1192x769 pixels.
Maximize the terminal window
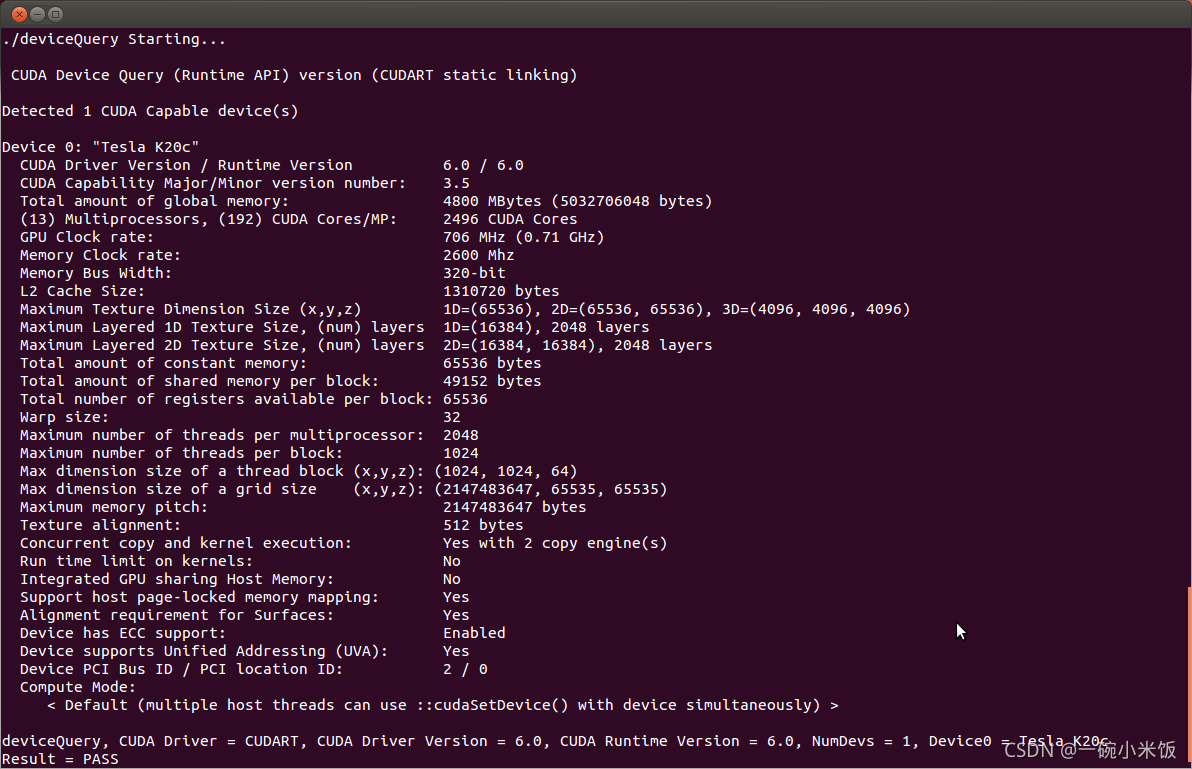55,14
